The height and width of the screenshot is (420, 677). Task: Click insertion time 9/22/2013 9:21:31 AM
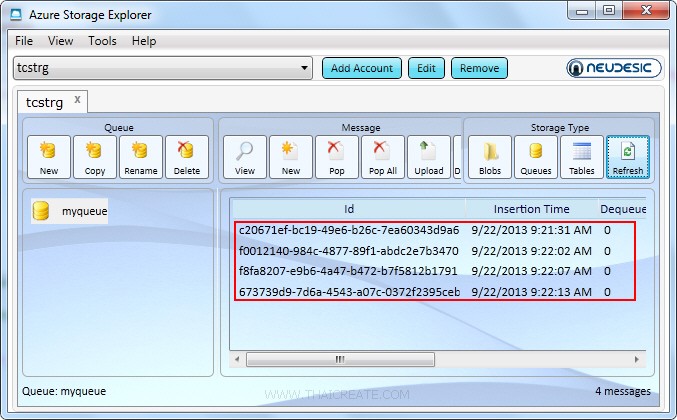(531, 230)
